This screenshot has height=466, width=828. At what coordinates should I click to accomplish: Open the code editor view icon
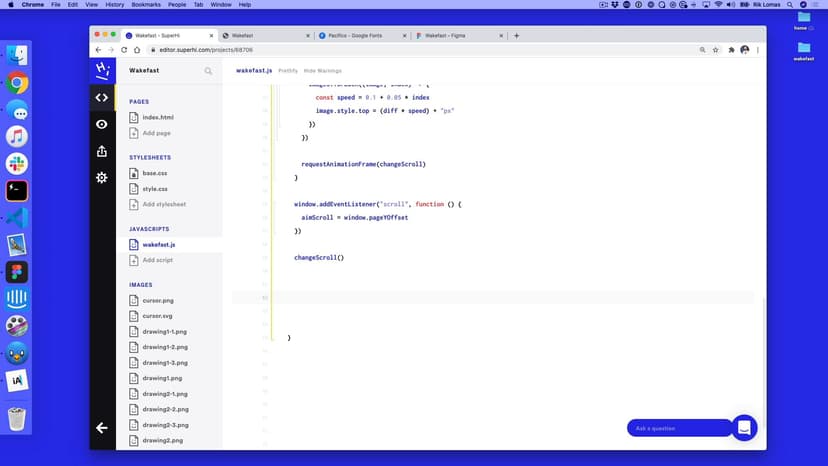point(101,98)
